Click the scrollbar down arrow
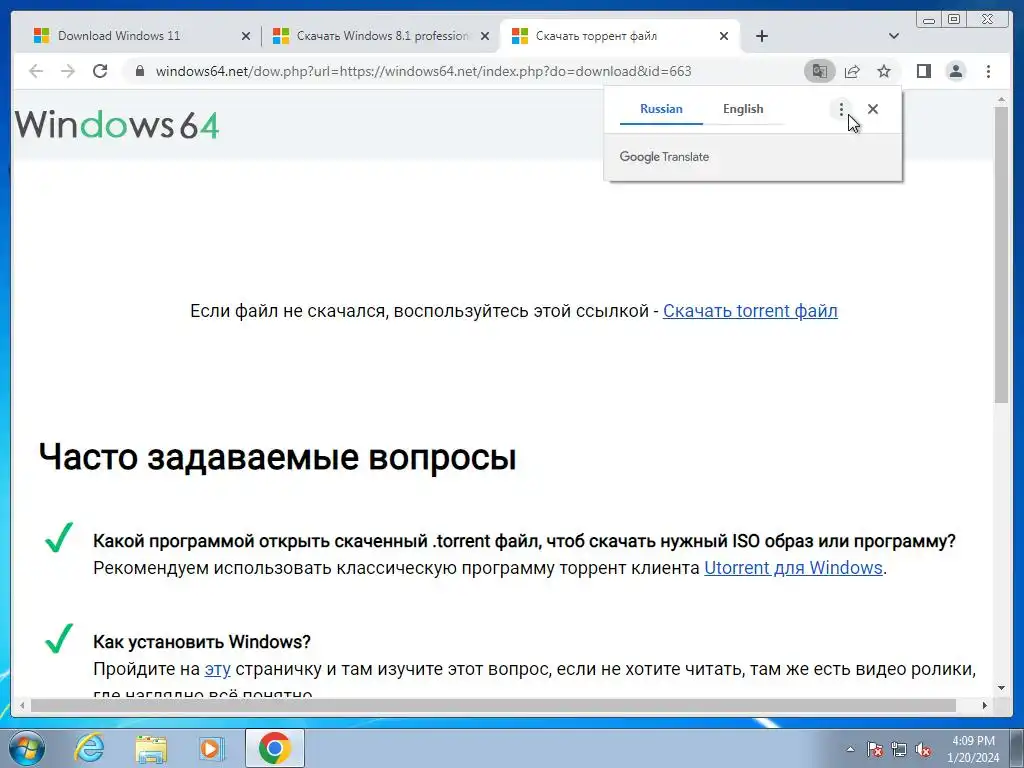Image resolution: width=1024 pixels, height=768 pixels. click(x=1002, y=688)
